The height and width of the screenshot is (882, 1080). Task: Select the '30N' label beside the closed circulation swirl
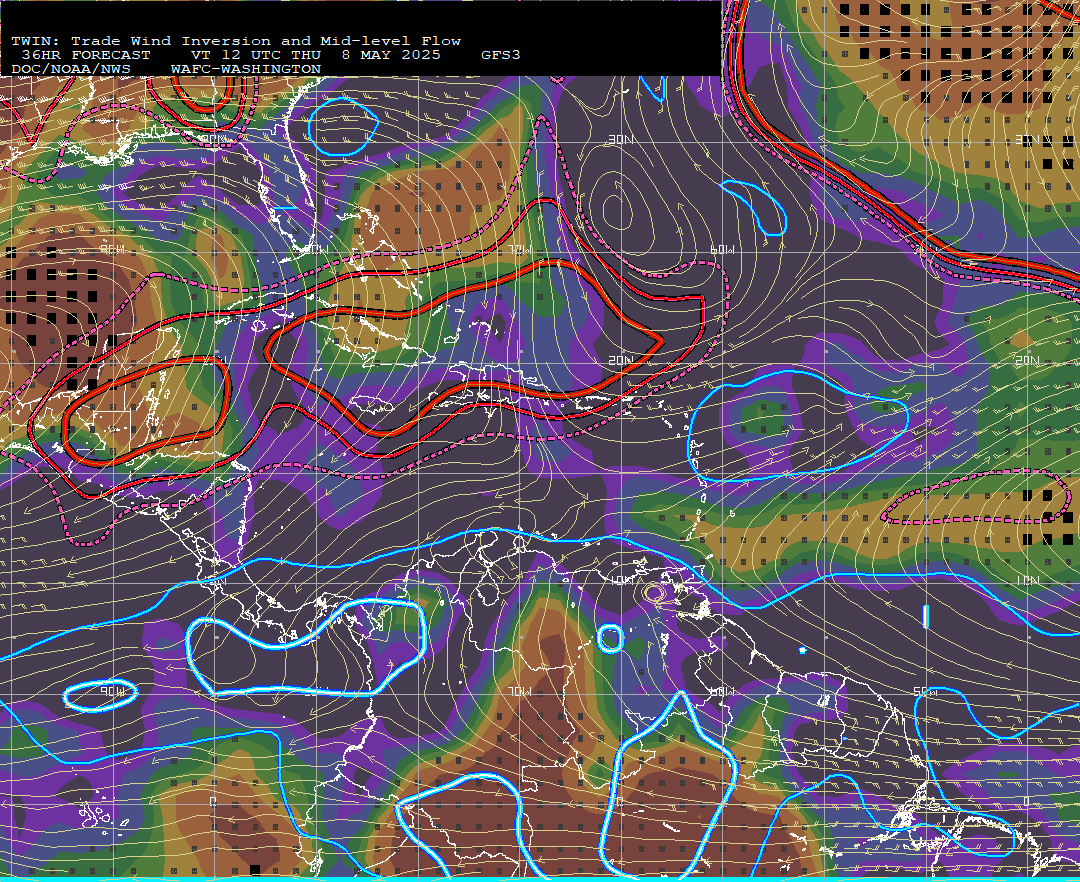(x=620, y=140)
